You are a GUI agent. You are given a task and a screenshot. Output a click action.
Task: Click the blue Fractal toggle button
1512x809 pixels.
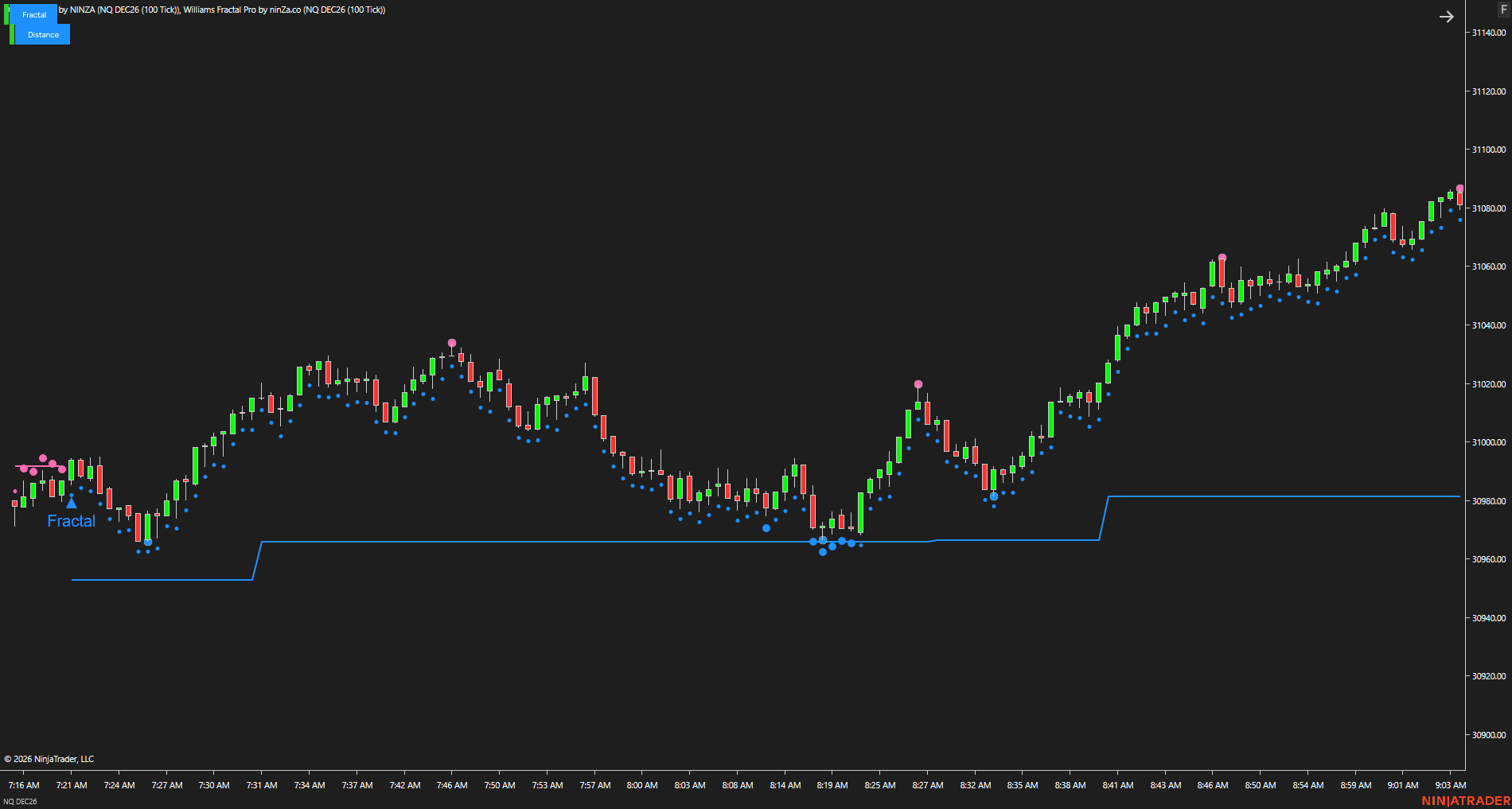34,14
